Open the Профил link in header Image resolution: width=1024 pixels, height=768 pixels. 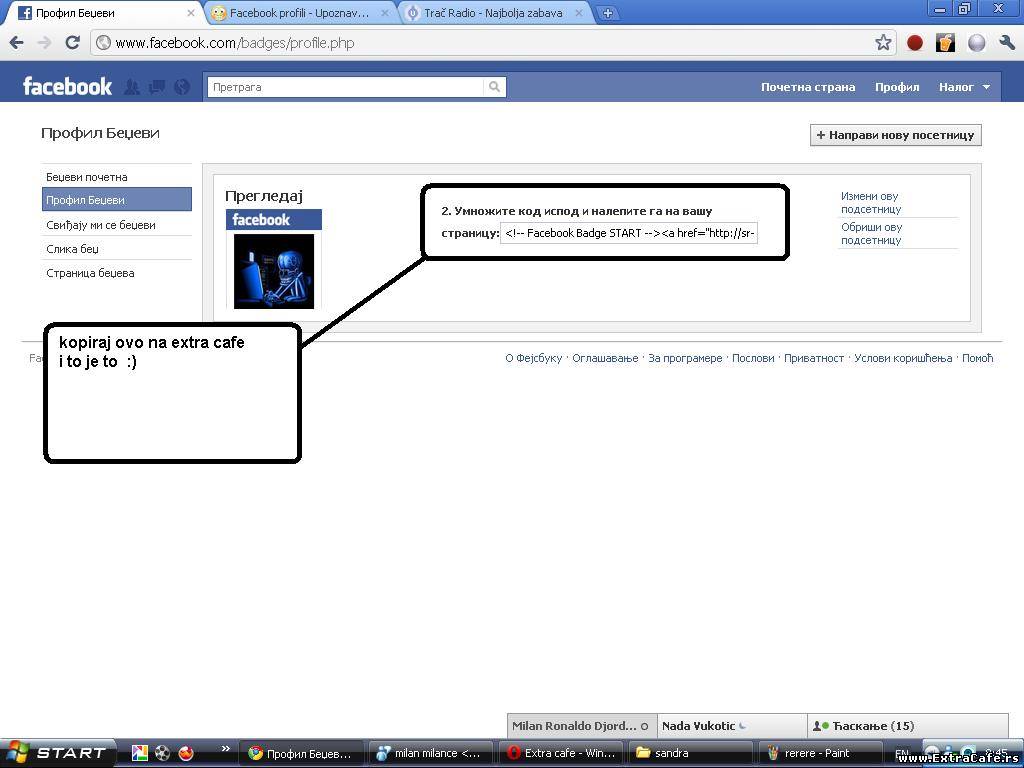tap(897, 87)
